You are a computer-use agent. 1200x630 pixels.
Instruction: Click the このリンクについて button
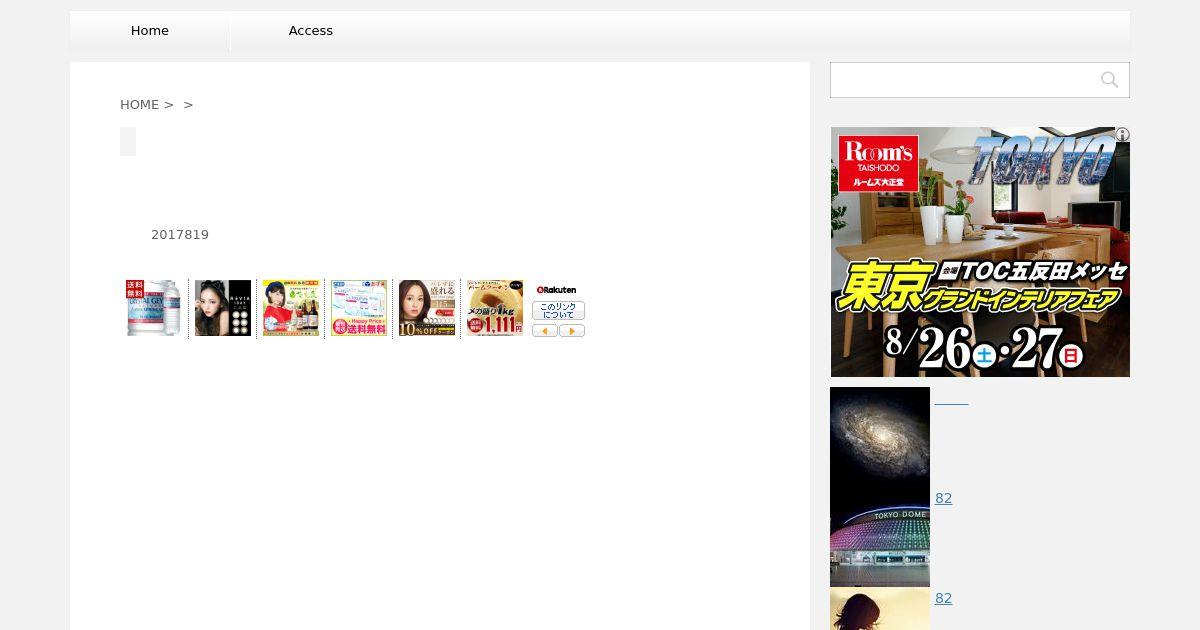pyautogui.click(x=558, y=310)
